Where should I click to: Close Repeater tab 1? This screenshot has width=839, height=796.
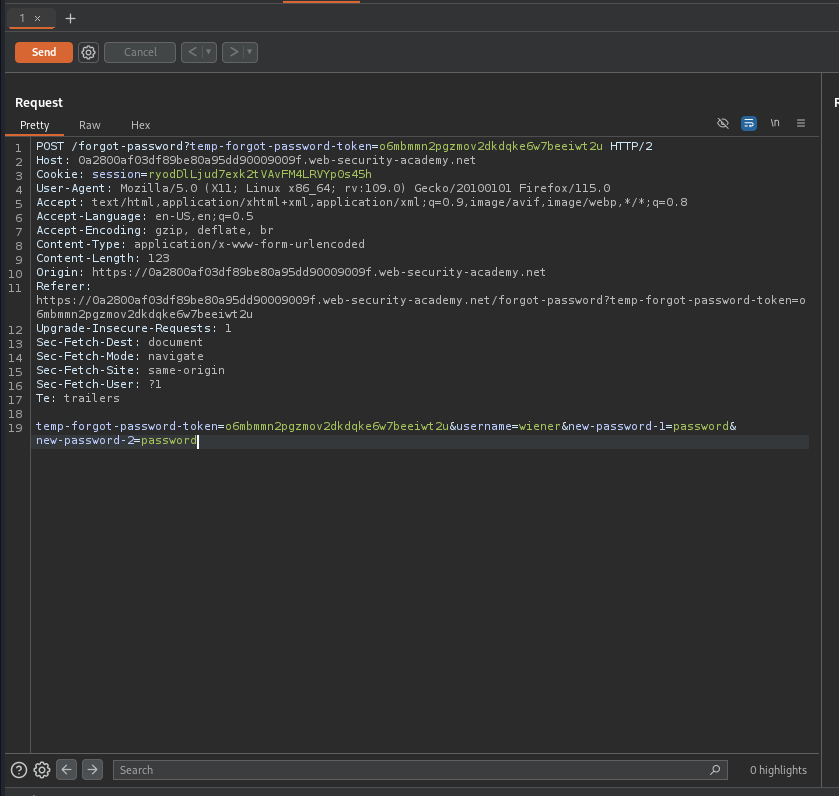click(38, 19)
